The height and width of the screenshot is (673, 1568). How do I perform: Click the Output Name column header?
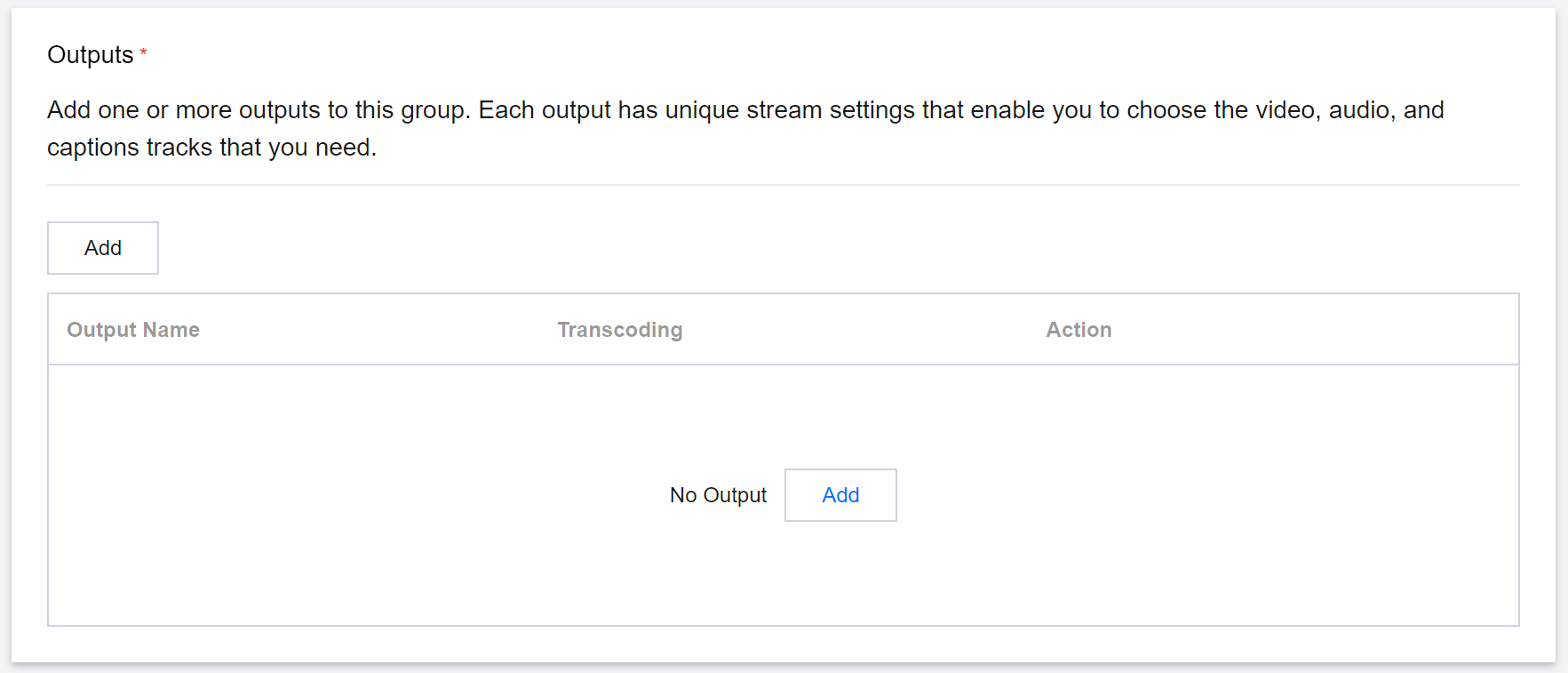click(133, 330)
